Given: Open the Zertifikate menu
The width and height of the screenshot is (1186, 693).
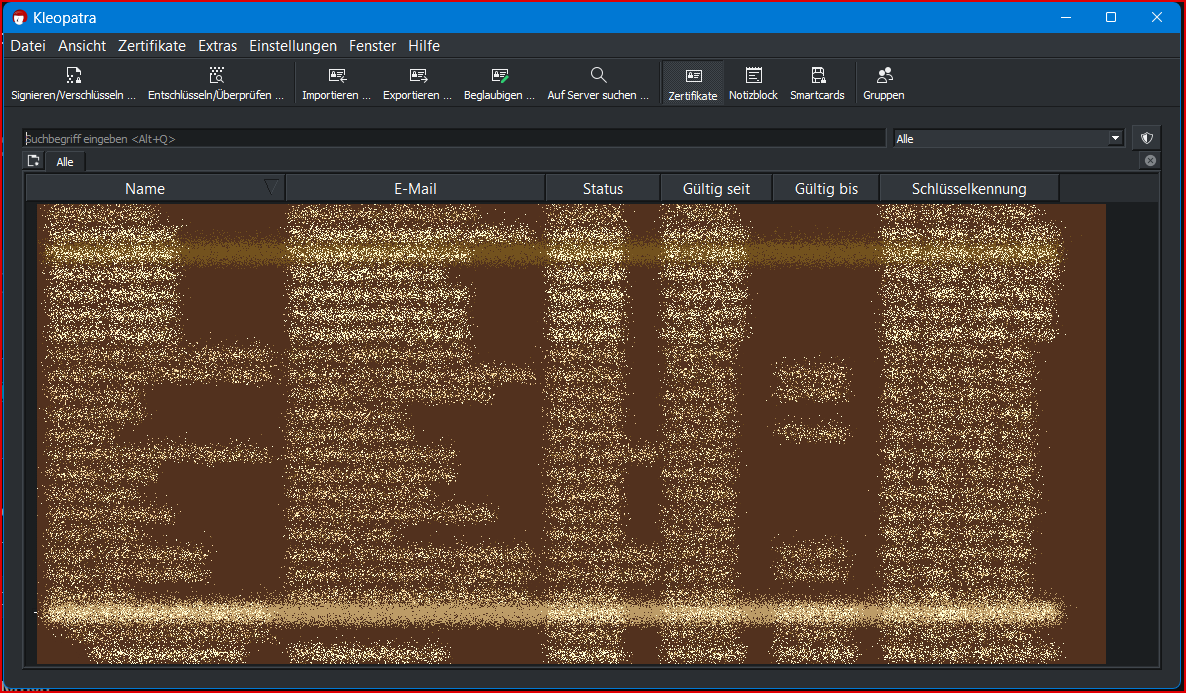Looking at the screenshot, I should [152, 46].
